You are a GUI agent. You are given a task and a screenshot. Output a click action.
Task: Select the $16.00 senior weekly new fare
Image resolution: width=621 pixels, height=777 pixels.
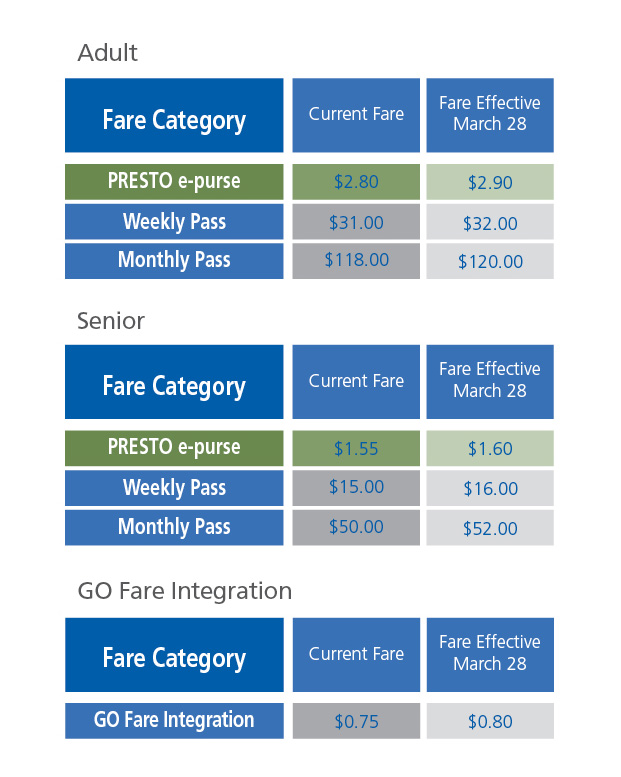pyautogui.click(x=490, y=488)
